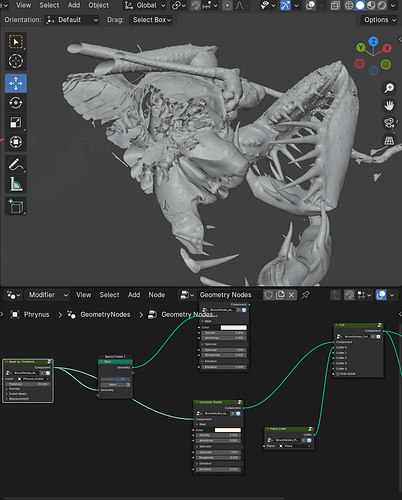Toggle viewport gizmos visibility
402x500 pixels.
[x=285, y=5]
